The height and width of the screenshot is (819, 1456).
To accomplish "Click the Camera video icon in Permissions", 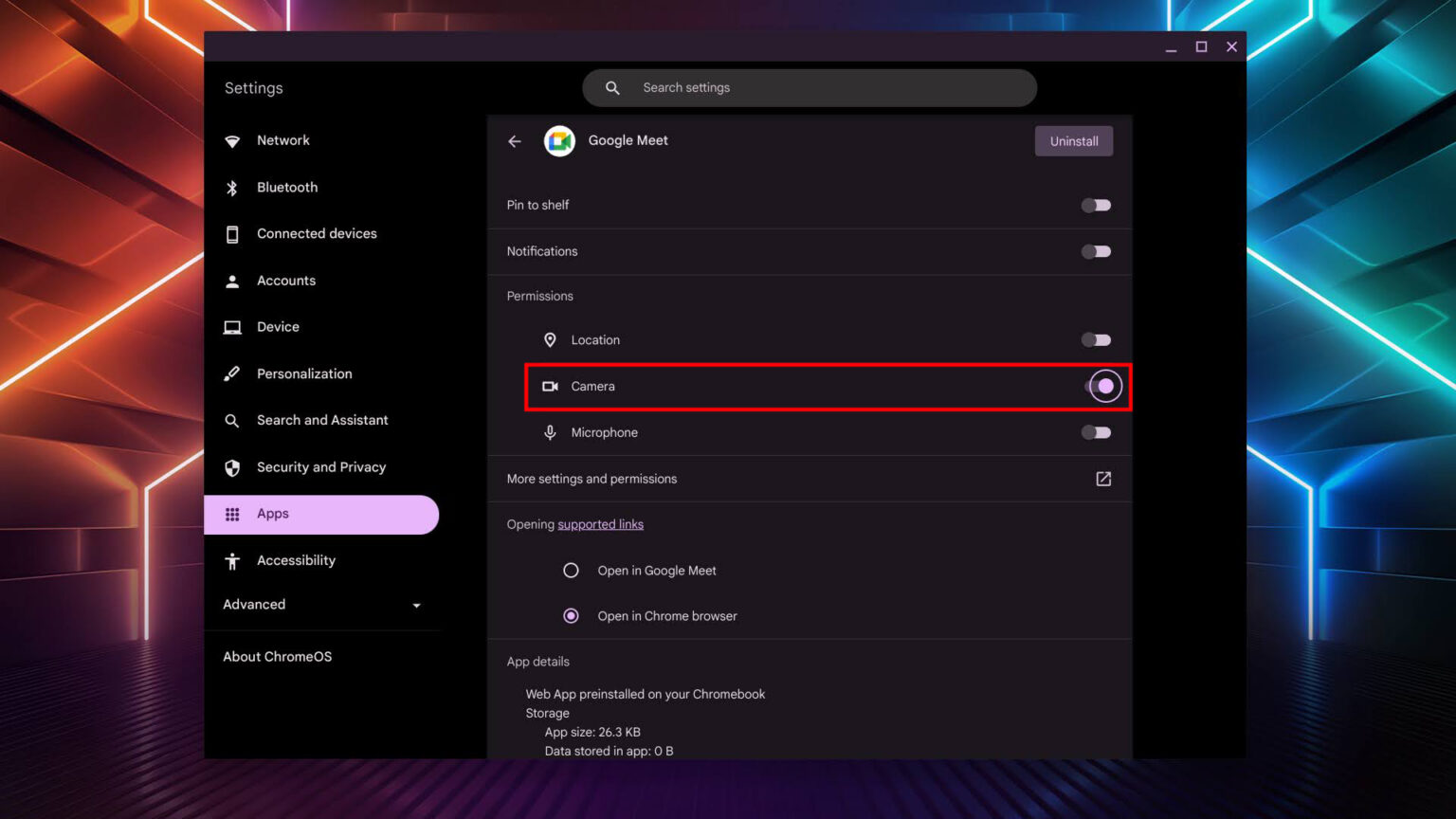I will pyautogui.click(x=550, y=386).
